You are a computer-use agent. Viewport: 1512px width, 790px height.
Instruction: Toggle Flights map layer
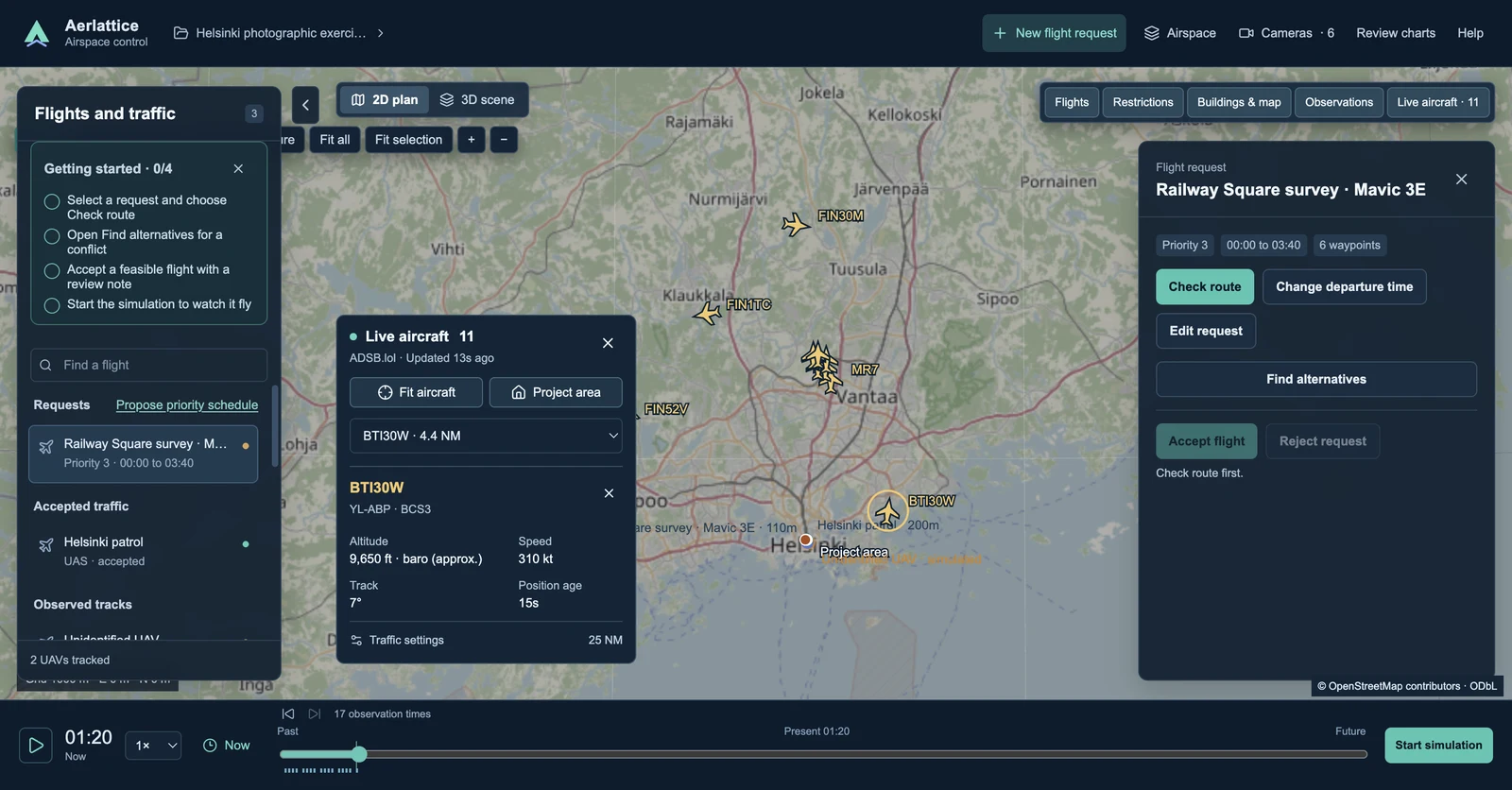(x=1072, y=102)
